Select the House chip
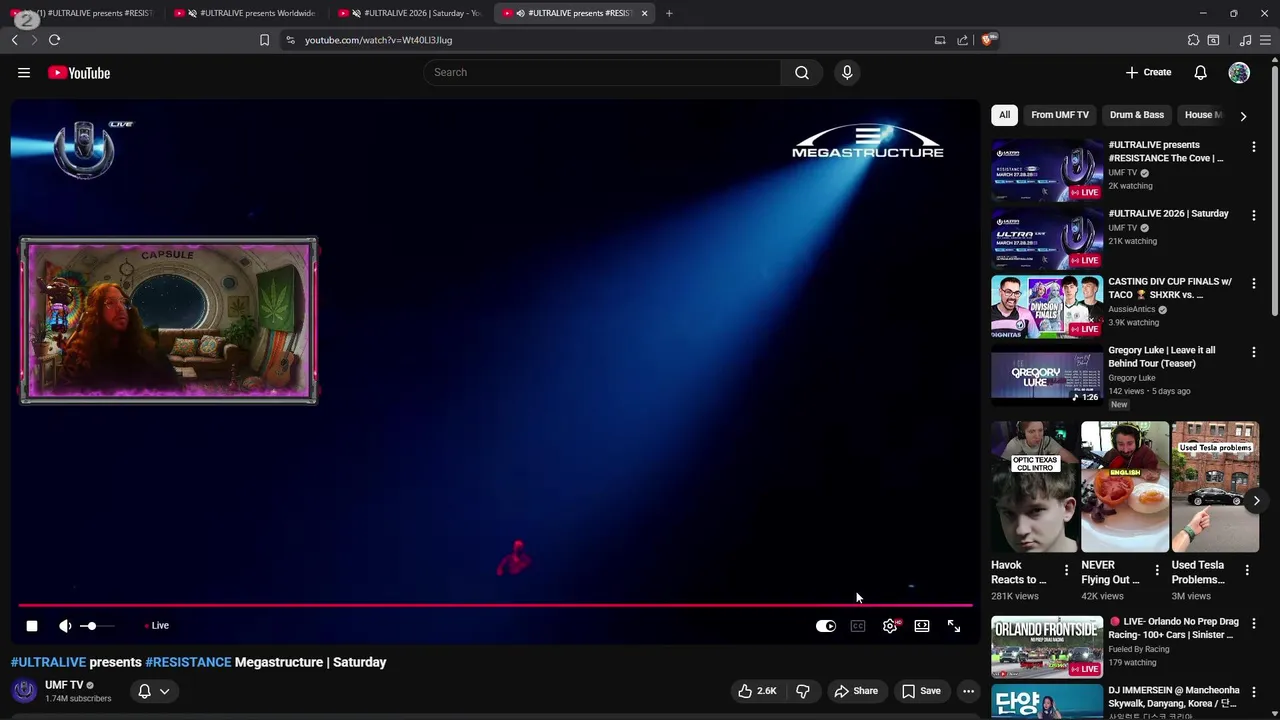Screen dimensions: 1280x720 click(x=1202, y=115)
